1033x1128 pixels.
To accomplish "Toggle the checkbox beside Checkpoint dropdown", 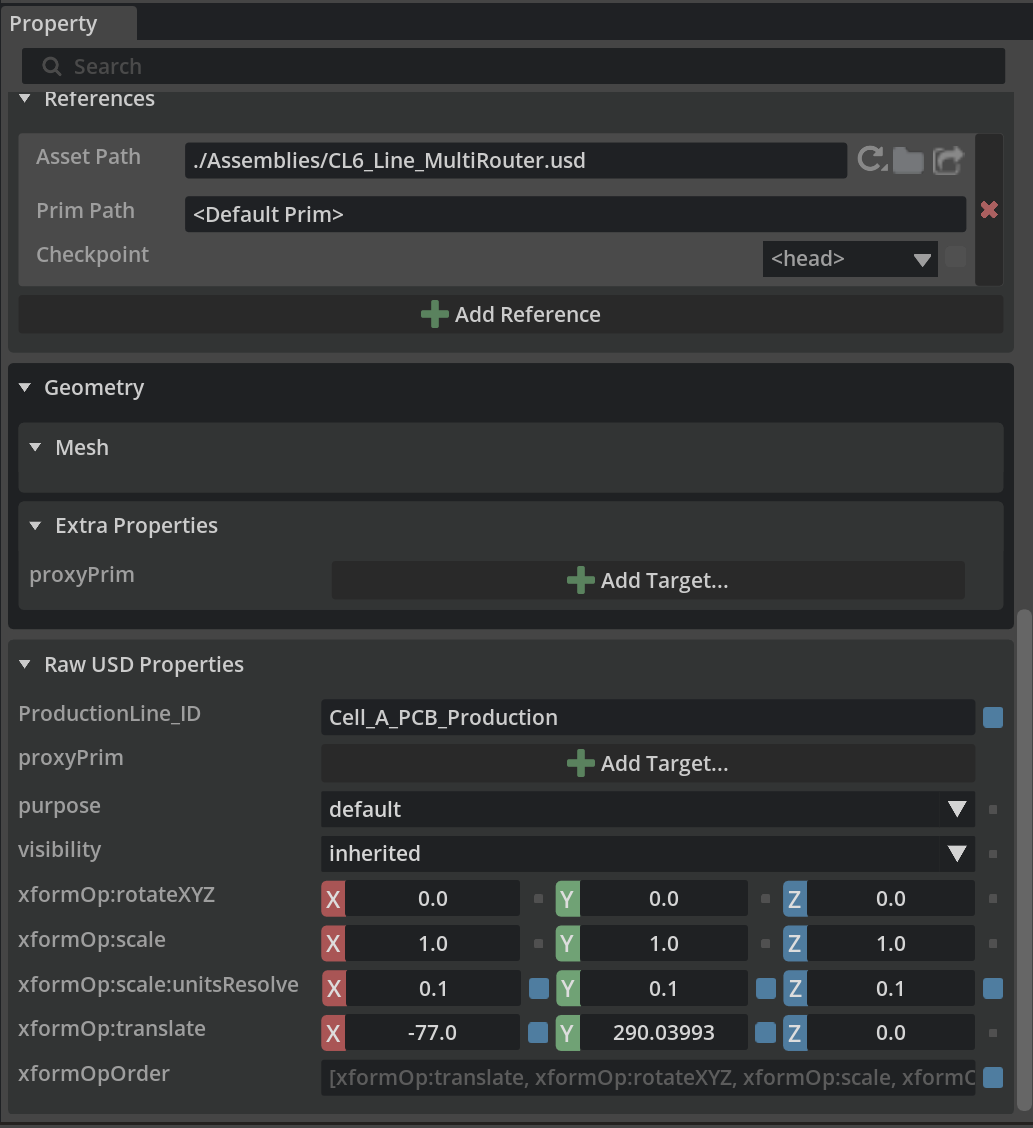I will 956,258.
